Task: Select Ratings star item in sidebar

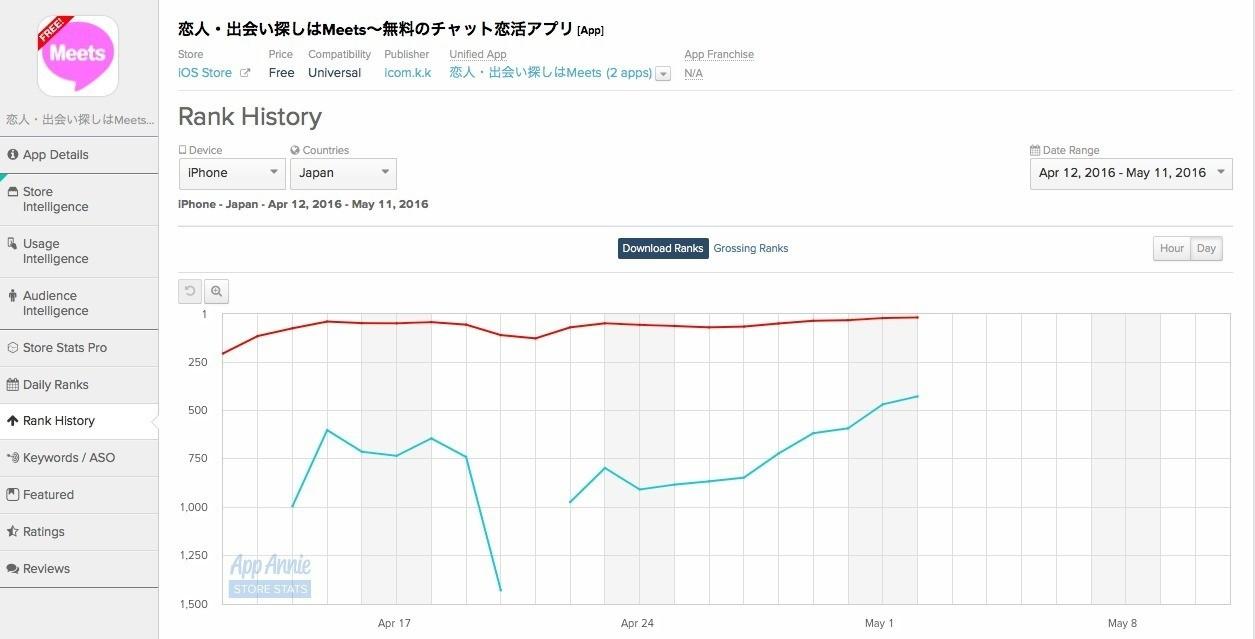Action: coord(79,532)
